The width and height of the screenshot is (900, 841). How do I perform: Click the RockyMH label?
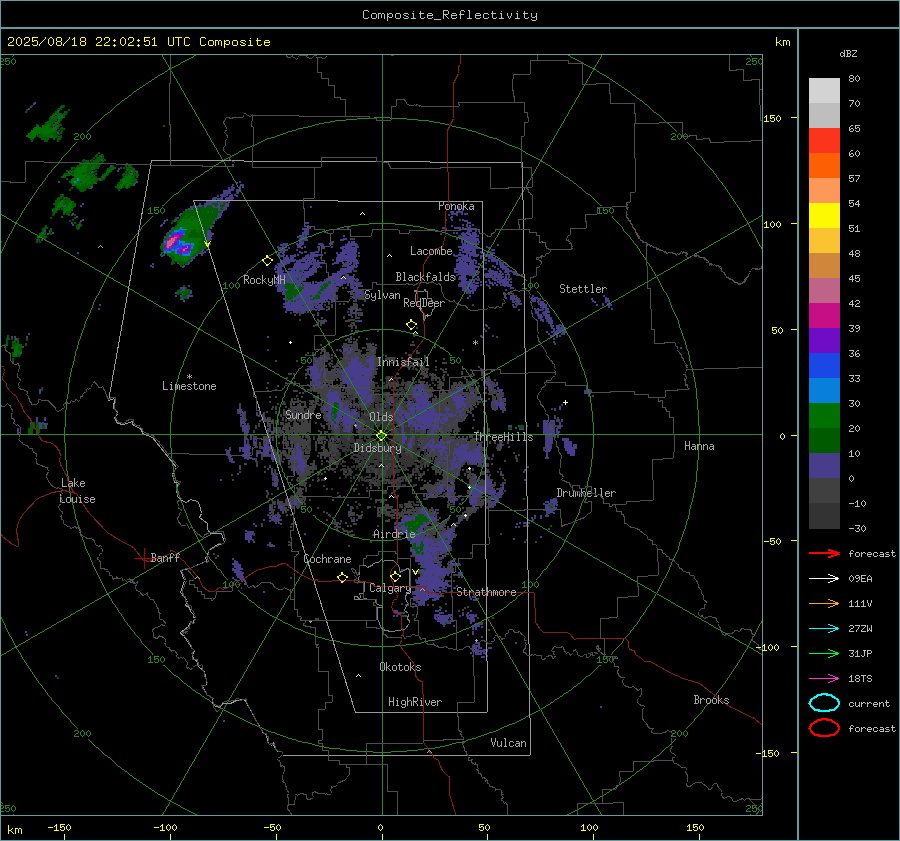pos(264,280)
